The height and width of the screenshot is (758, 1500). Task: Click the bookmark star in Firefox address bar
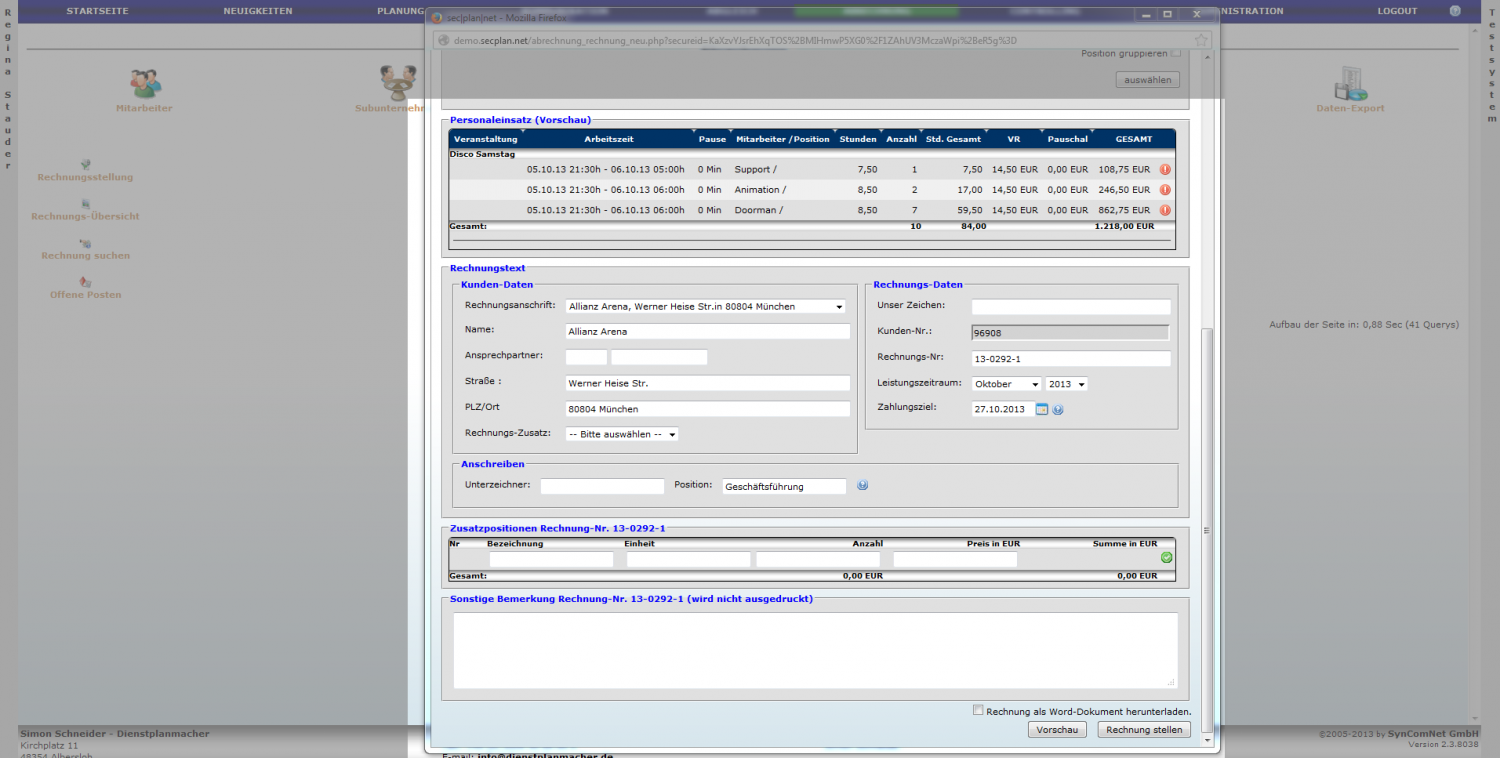coord(1201,40)
